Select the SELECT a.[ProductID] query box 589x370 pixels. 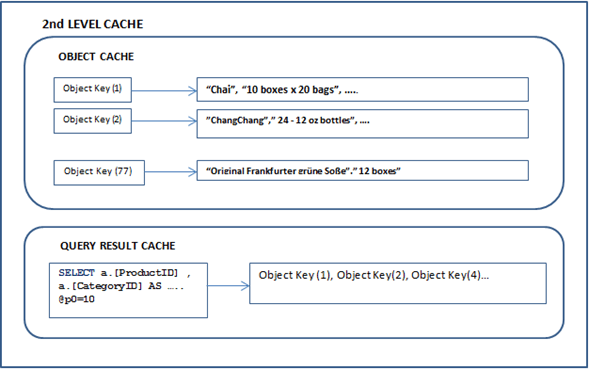(x=128, y=290)
